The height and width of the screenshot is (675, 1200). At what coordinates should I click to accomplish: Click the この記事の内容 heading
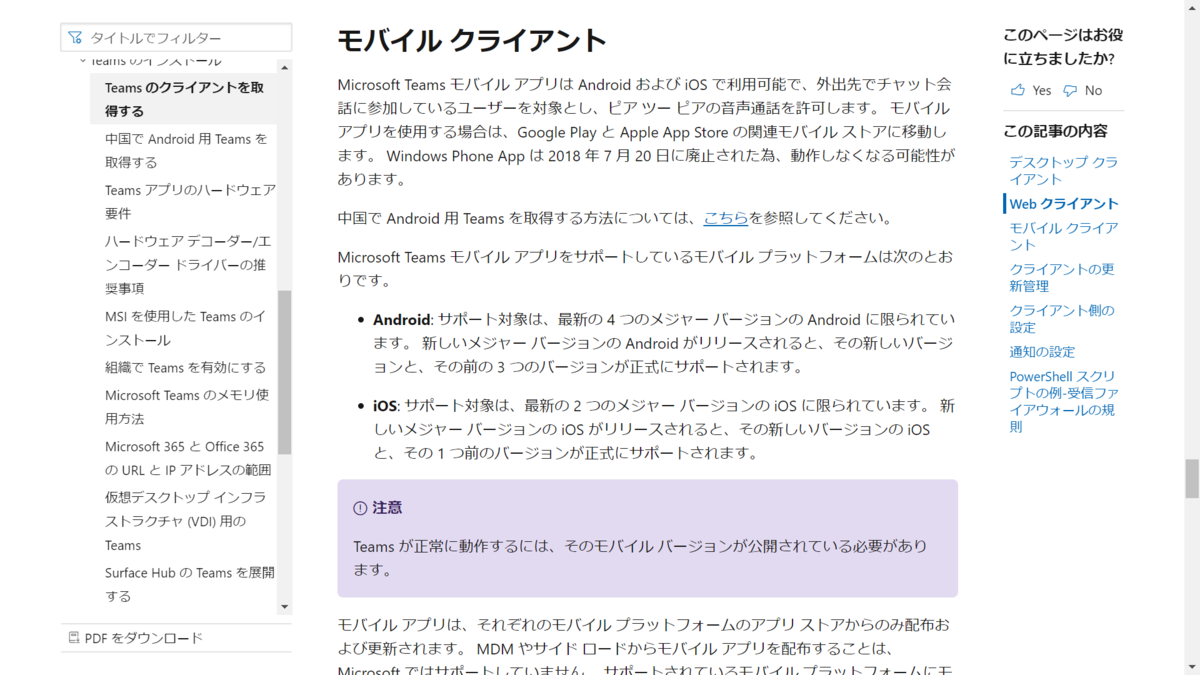tap(1055, 131)
